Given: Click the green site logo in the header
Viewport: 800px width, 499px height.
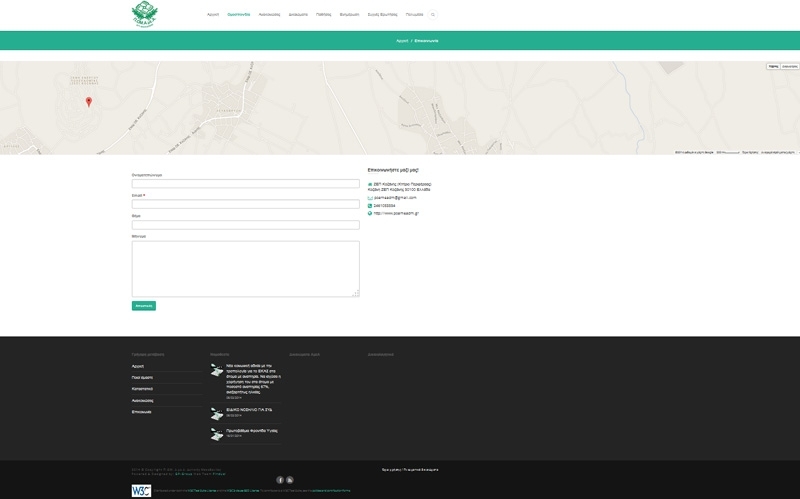Looking at the screenshot, I should 146,14.
